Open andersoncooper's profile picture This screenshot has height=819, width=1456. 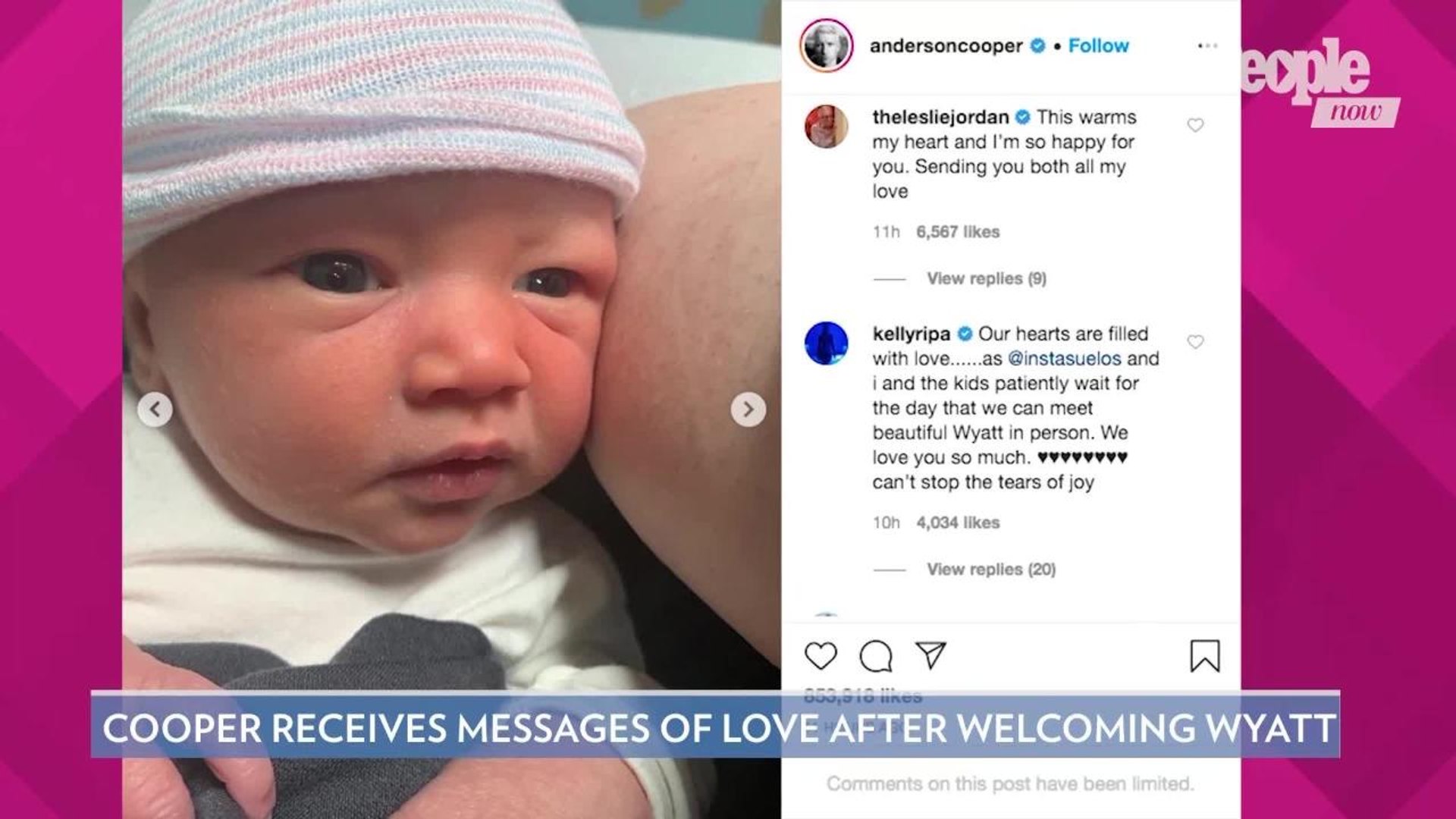[x=826, y=45]
